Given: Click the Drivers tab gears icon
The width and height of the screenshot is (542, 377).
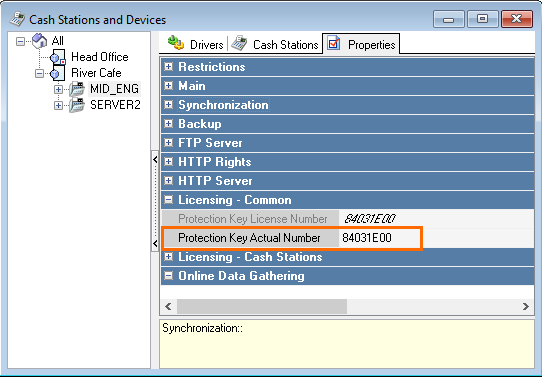Looking at the screenshot, I should point(176,43).
